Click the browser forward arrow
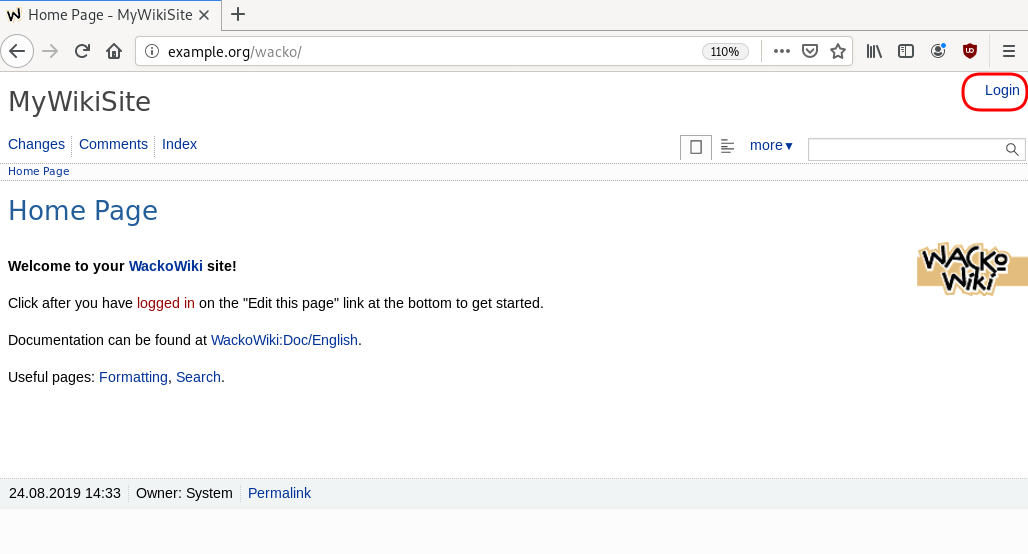 [x=50, y=51]
